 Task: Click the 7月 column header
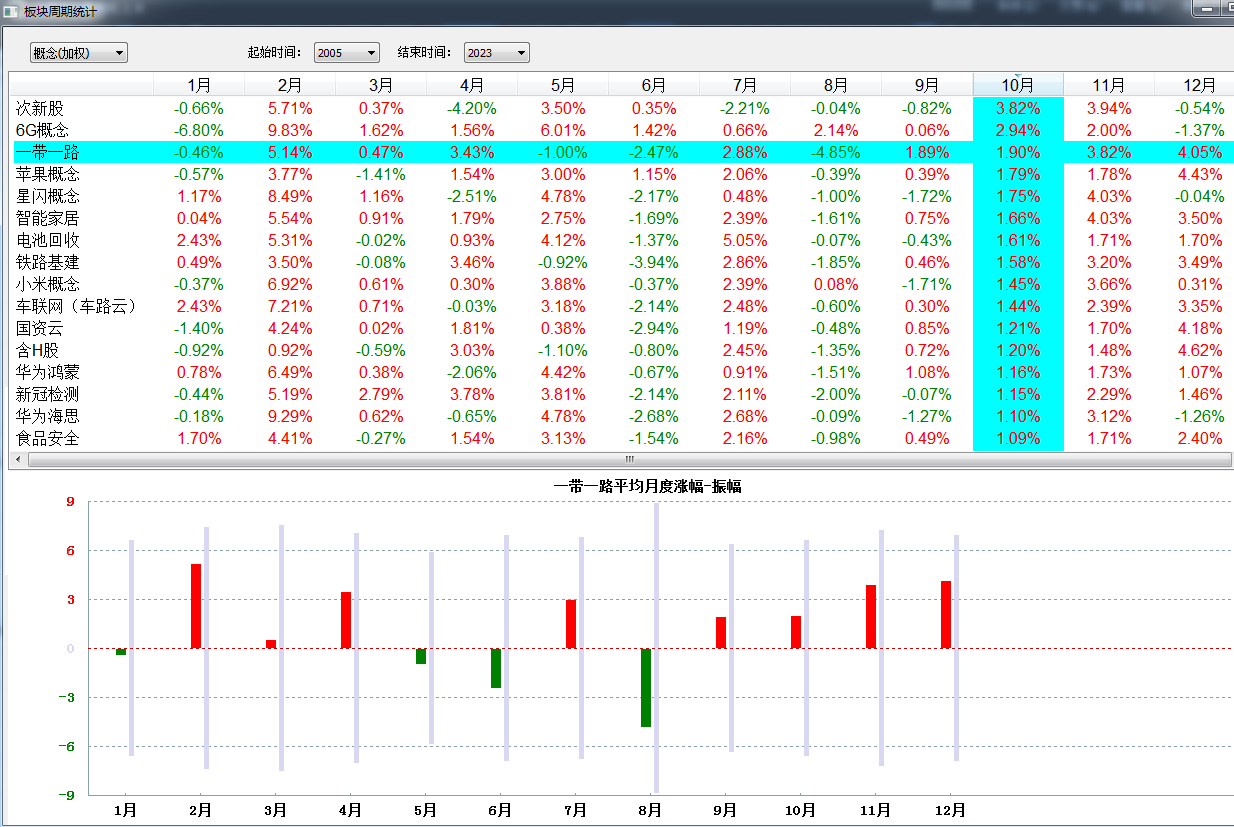coord(745,85)
